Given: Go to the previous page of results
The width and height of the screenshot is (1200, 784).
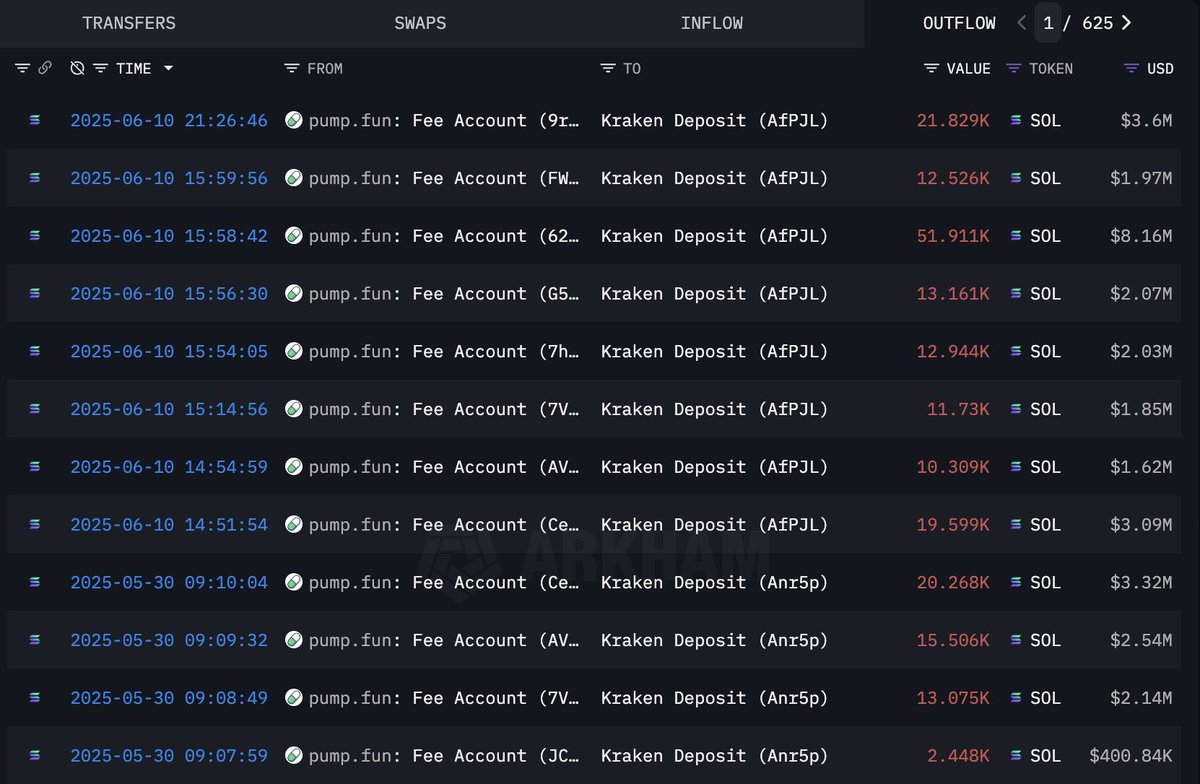Looking at the screenshot, I should [1021, 23].
